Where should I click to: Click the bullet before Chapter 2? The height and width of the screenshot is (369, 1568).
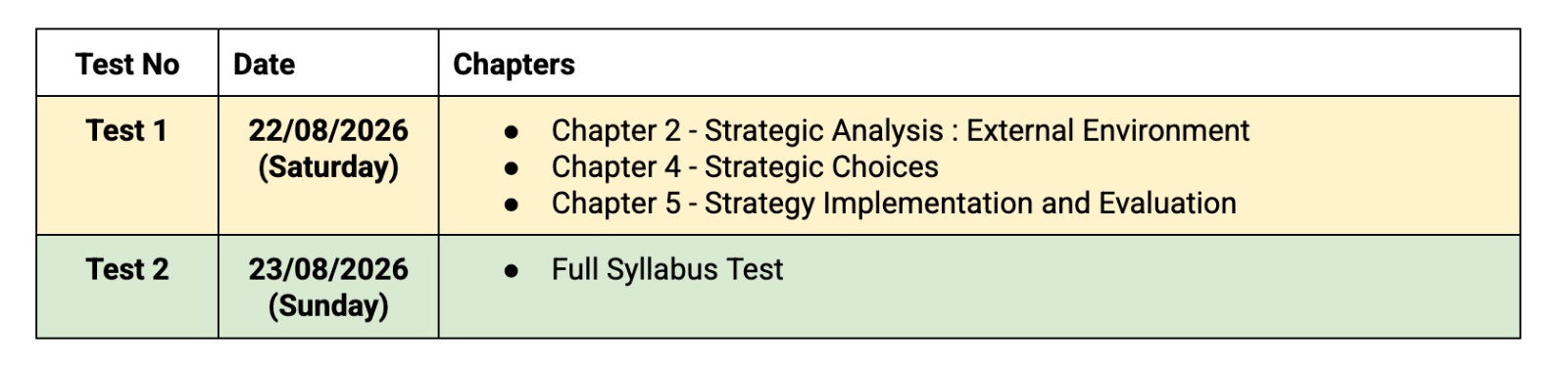[511, 131]
